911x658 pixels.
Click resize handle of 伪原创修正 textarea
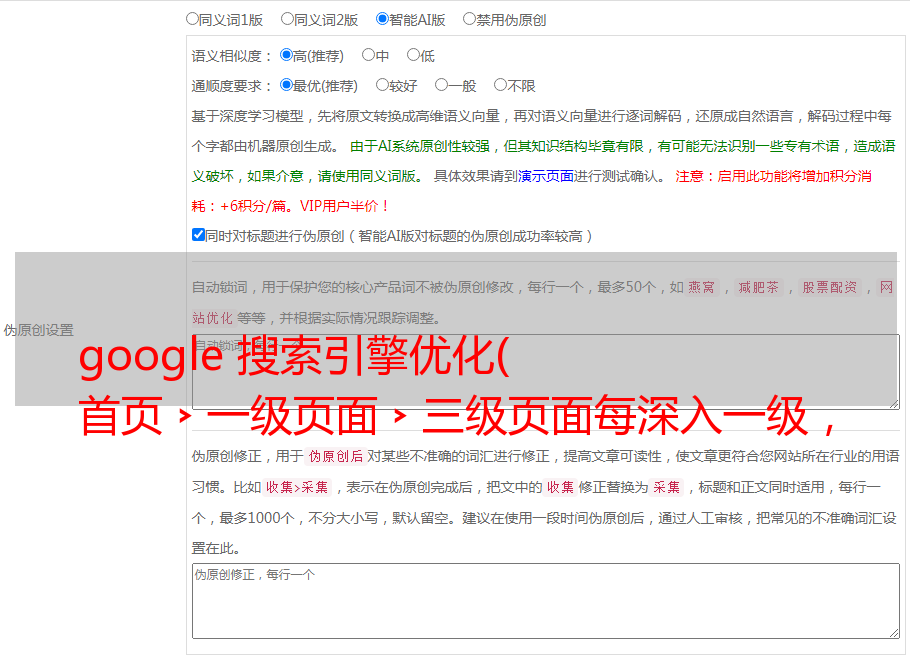pos(894,632)
